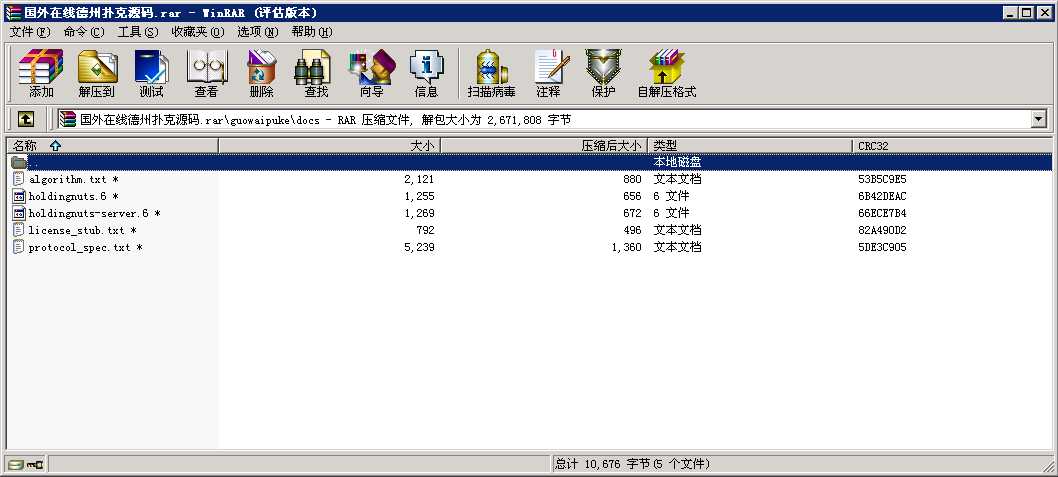Image resolution: width=1058 pixels, height=477 pixels.
Task: Open the address bar path dropdown arrow
Action: coord(1038,120)
